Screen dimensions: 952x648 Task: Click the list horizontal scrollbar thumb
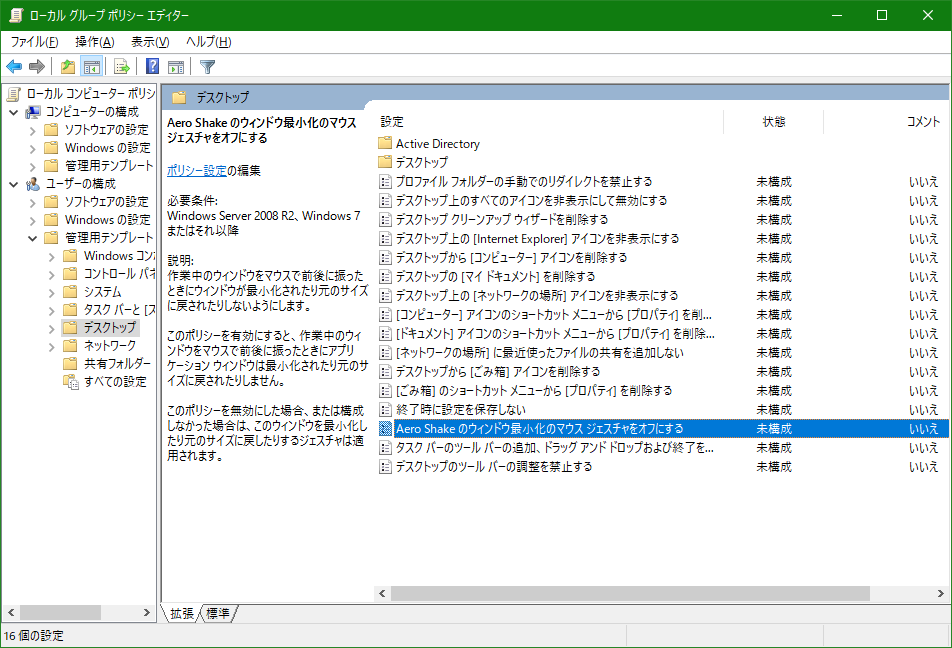(630, 593)
